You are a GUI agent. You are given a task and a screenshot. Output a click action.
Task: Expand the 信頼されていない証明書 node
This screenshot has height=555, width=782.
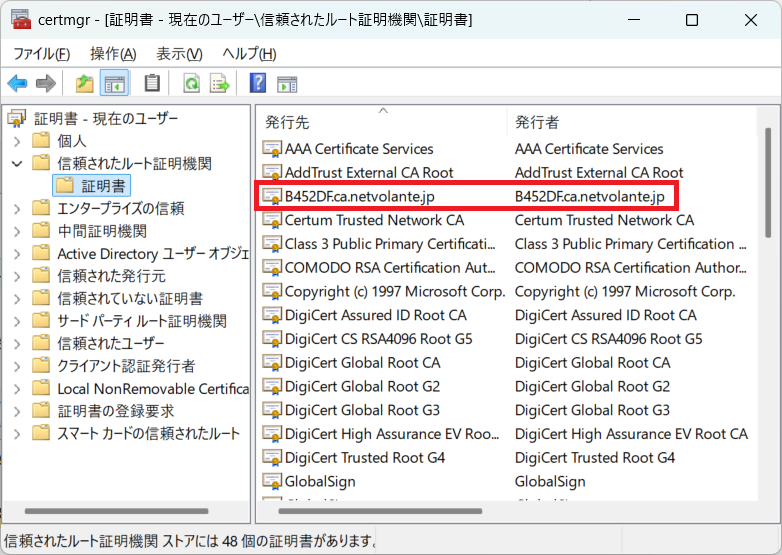(x=17, y=299)
